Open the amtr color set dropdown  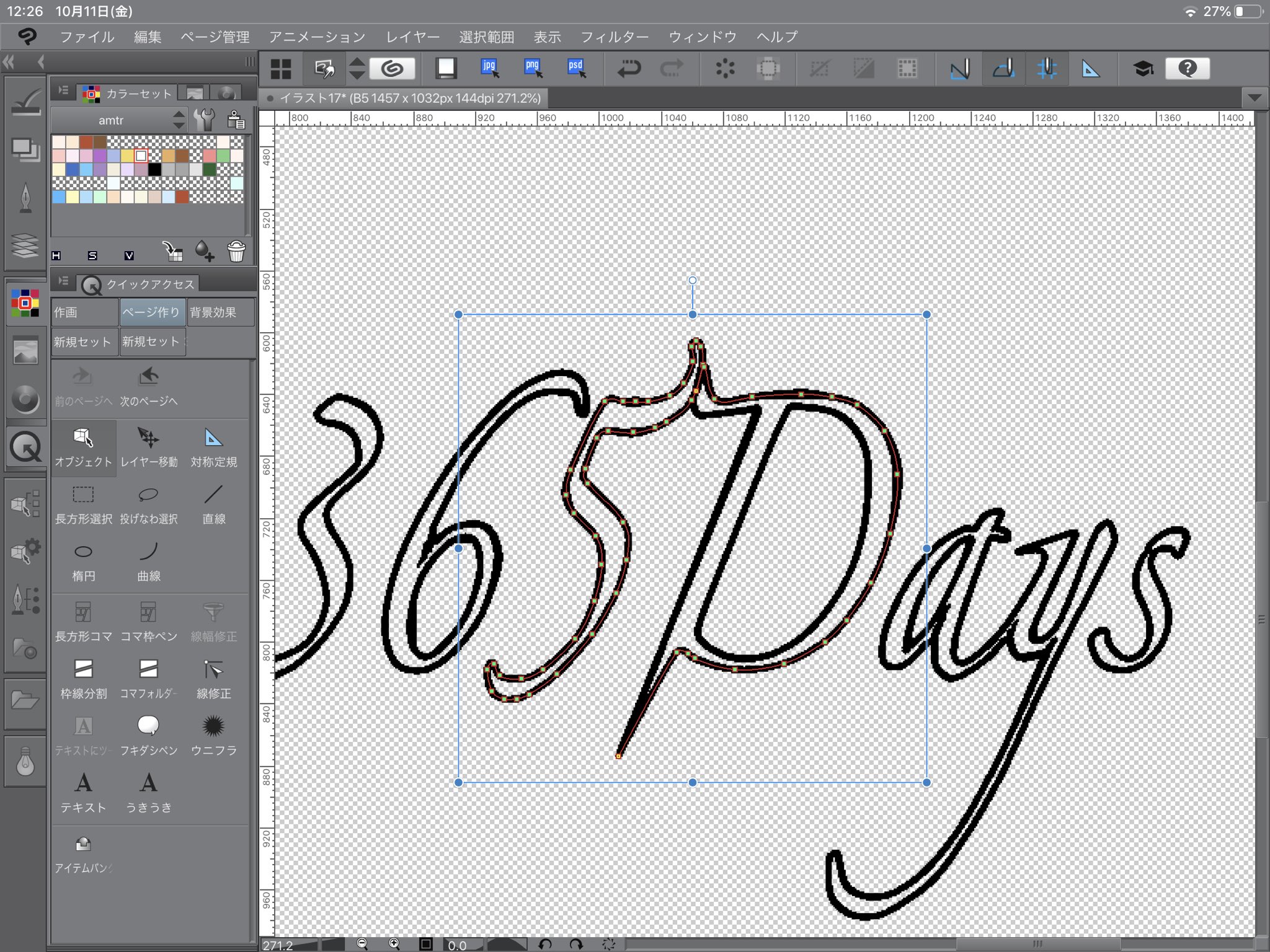[119, 120]
